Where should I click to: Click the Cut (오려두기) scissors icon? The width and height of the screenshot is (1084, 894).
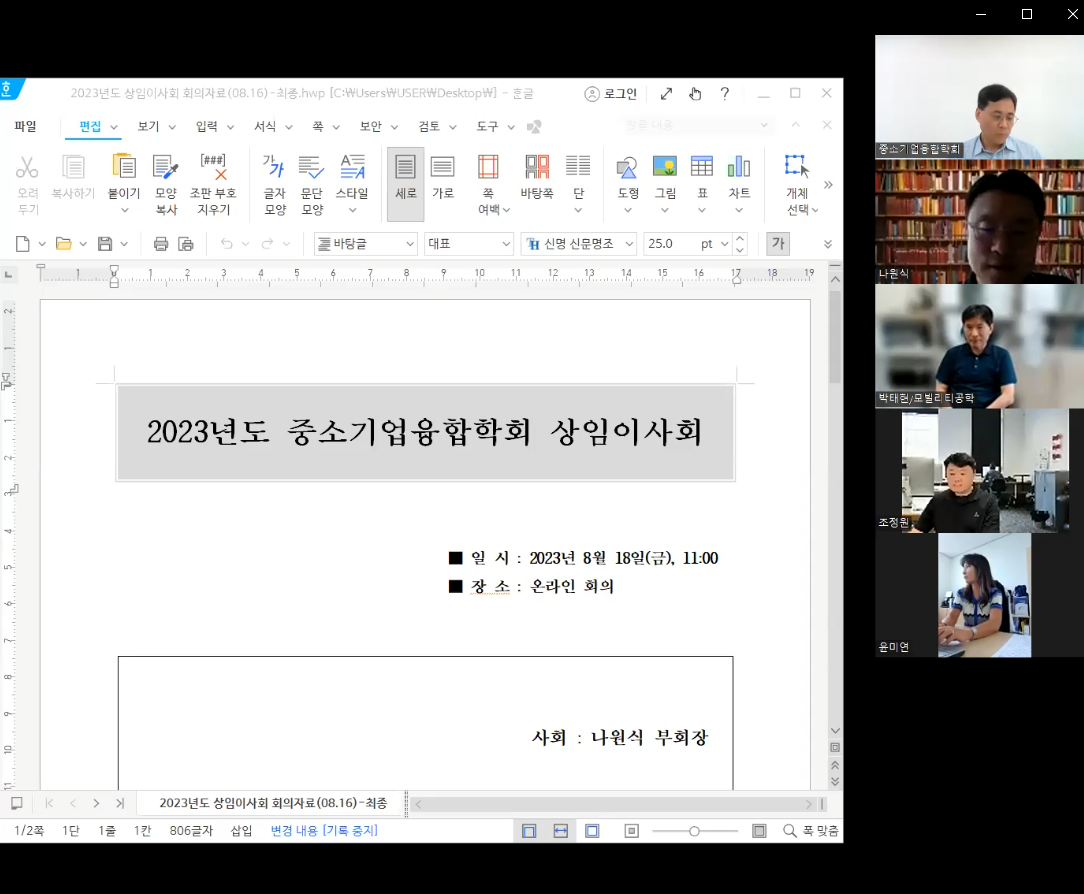[x=27, y=167]
